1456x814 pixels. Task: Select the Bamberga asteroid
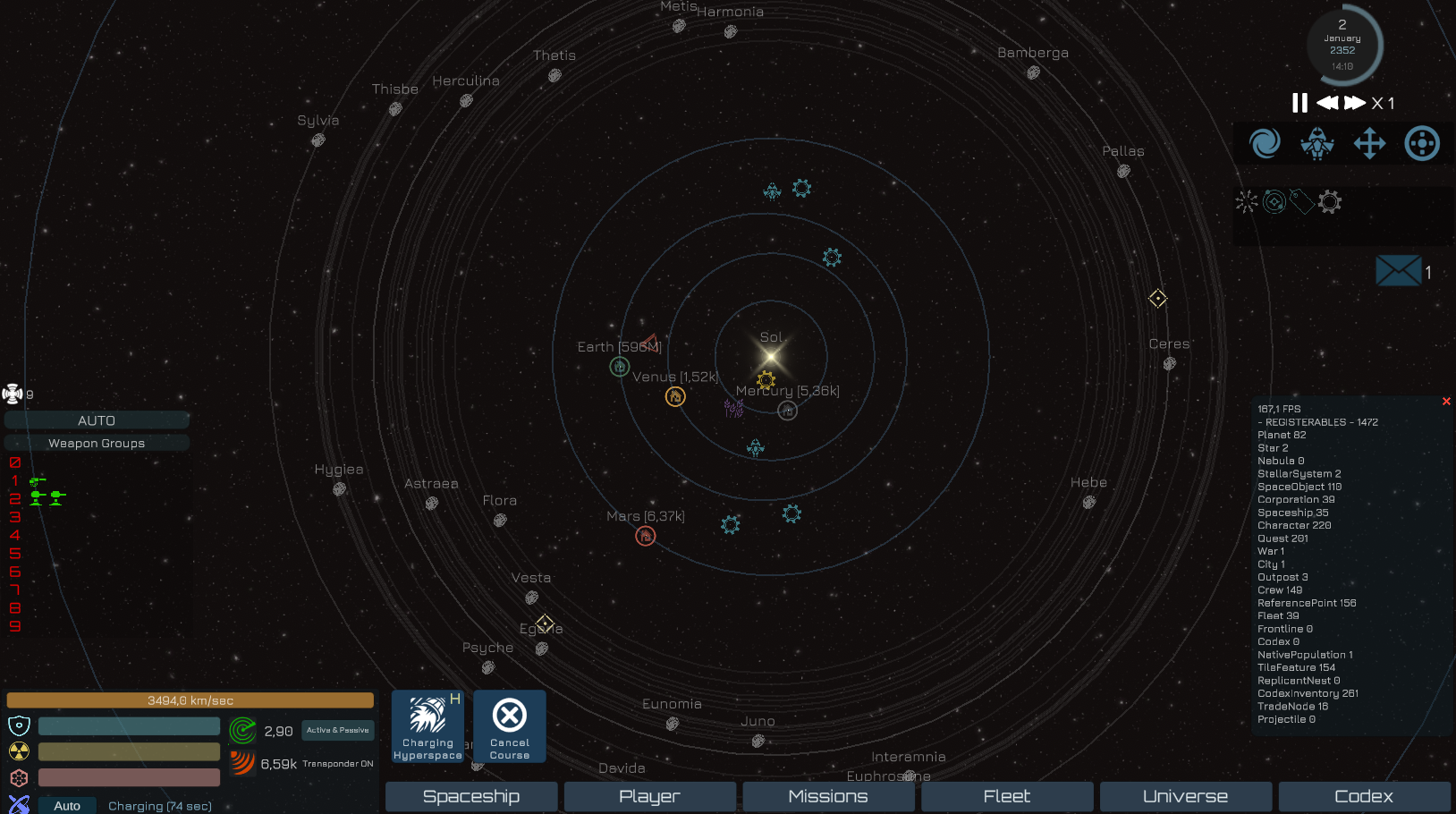[1034, 72]
